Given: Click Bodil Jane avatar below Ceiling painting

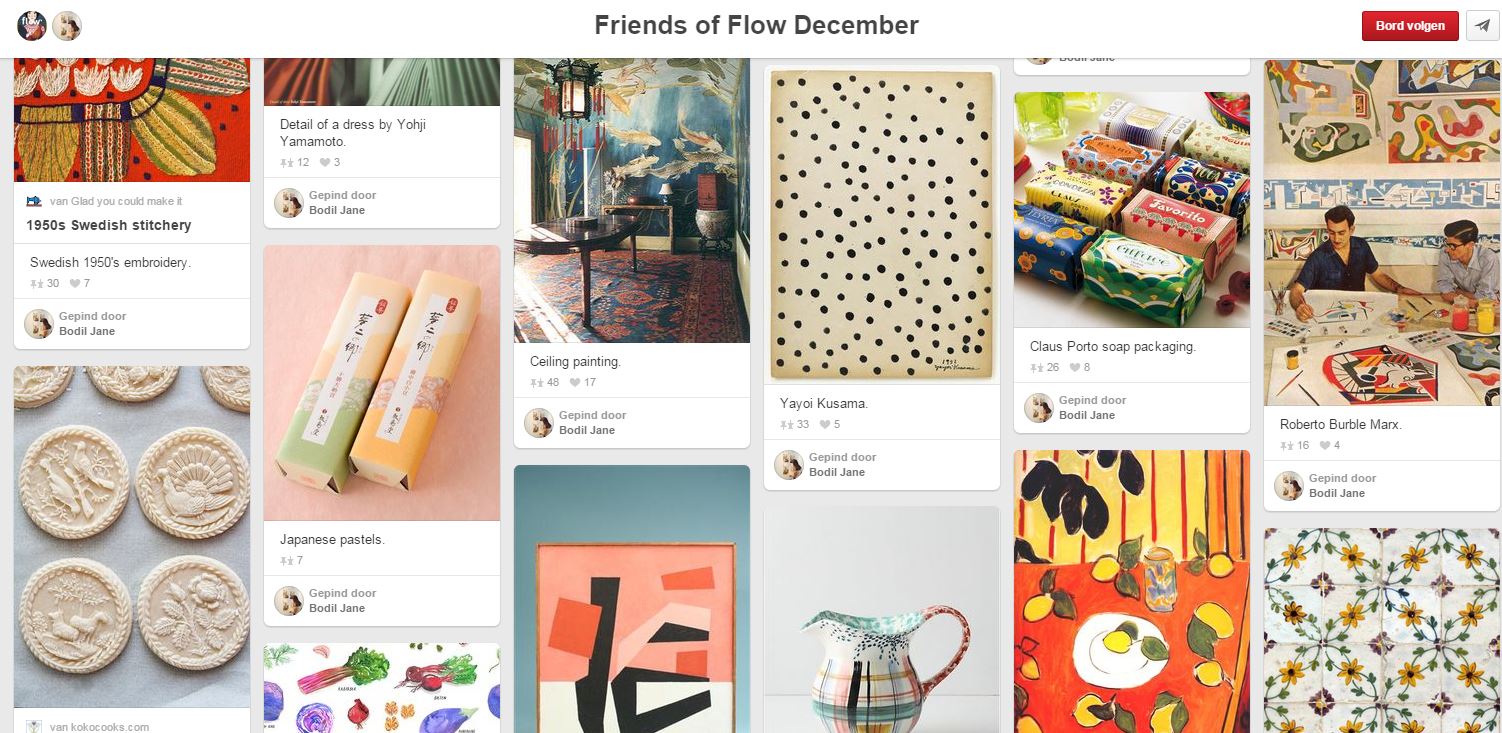Looking at the screenshot, I should [539, 423].
